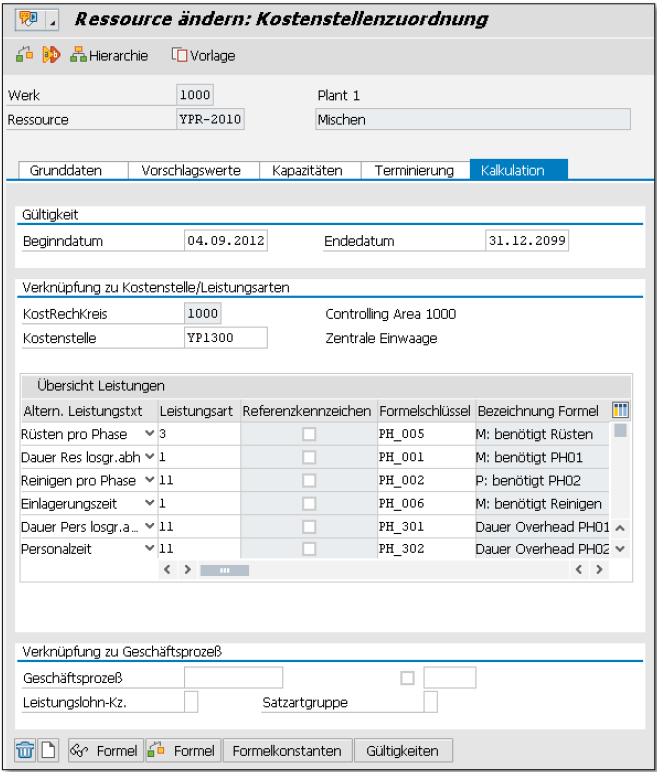Open the Hierarchie view
The width and height of the screenshot is (657, 772).
tap(109, 56)
